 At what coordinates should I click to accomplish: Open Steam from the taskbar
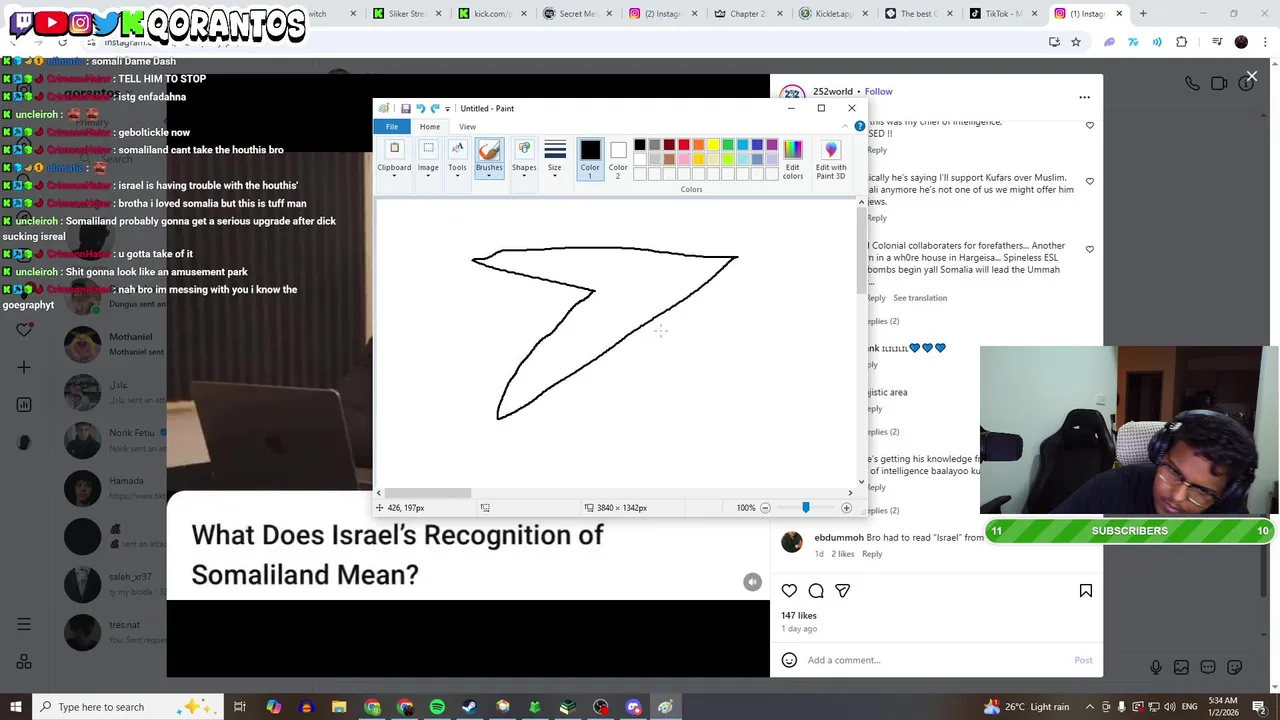click(469, 707)
